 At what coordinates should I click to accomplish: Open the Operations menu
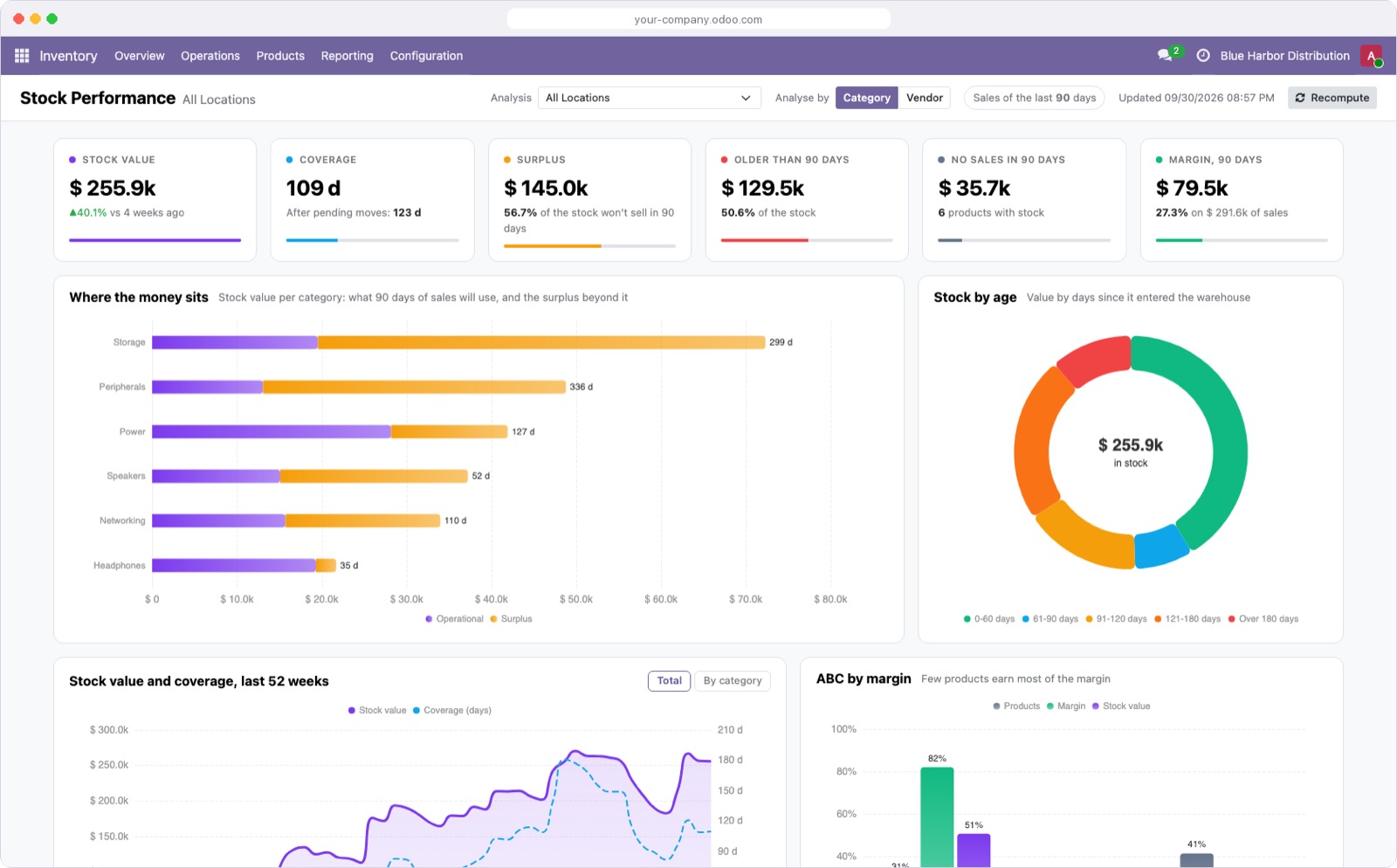[210, 56]
